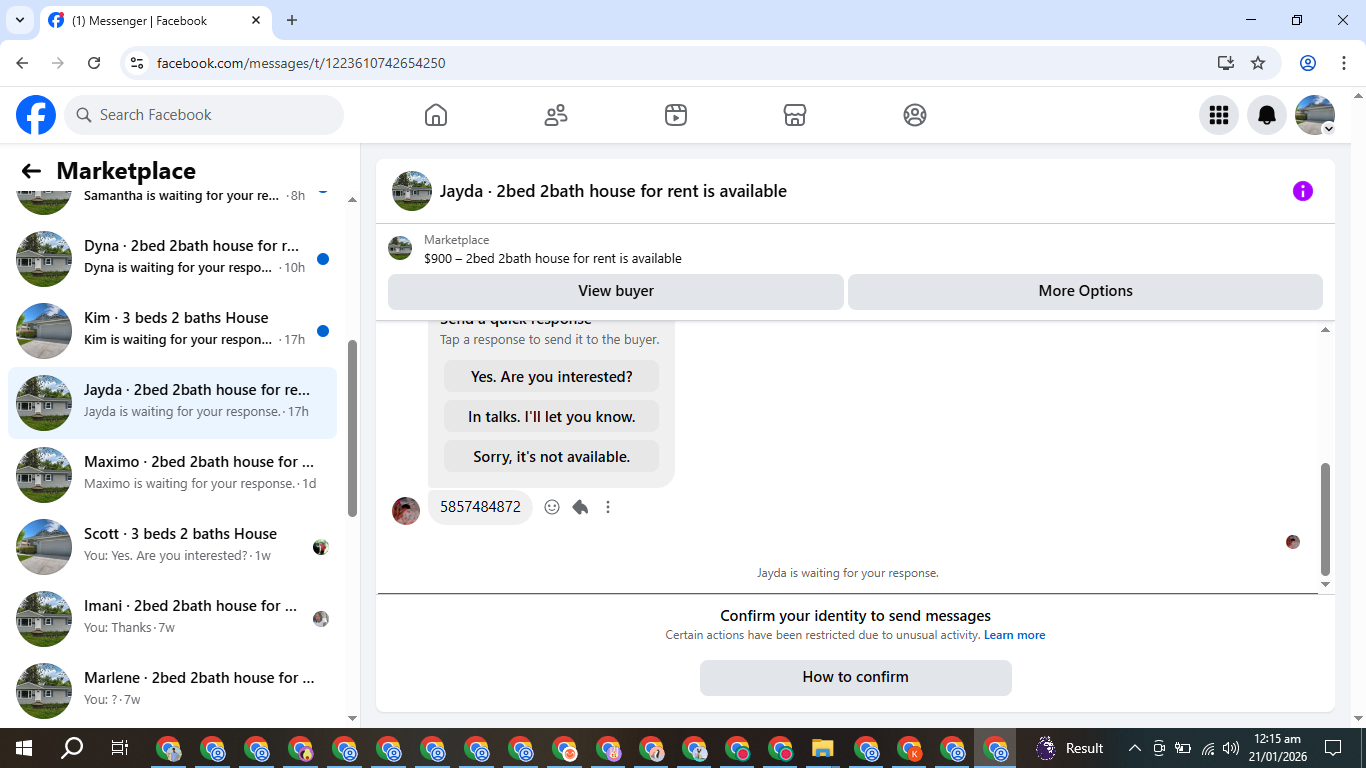
Task: Reload the Messenger page
Action: point(94,63)
